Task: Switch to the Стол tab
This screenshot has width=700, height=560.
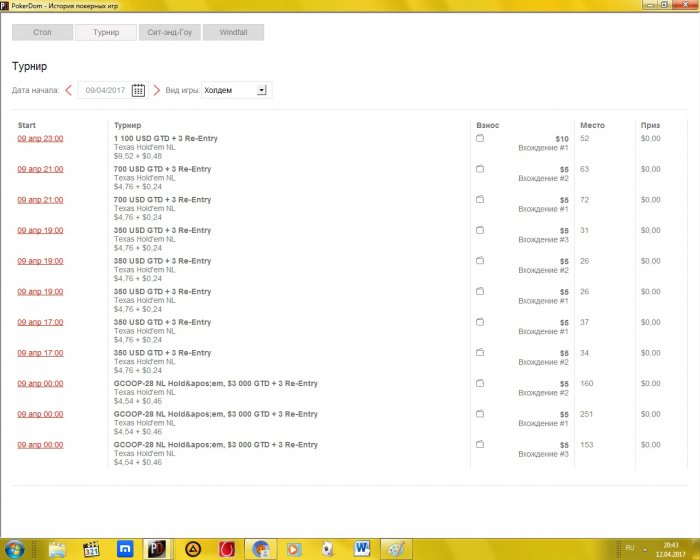Action: point(42,32)
